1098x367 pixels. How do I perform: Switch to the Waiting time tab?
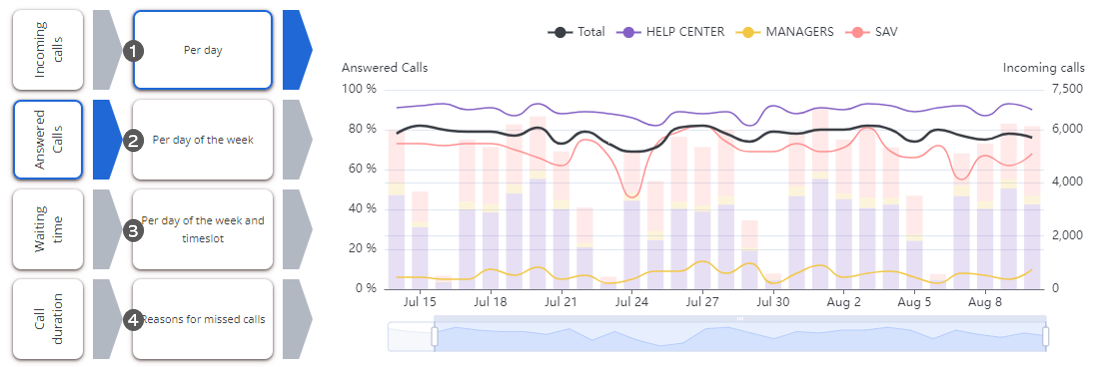(x=48, y=229)
